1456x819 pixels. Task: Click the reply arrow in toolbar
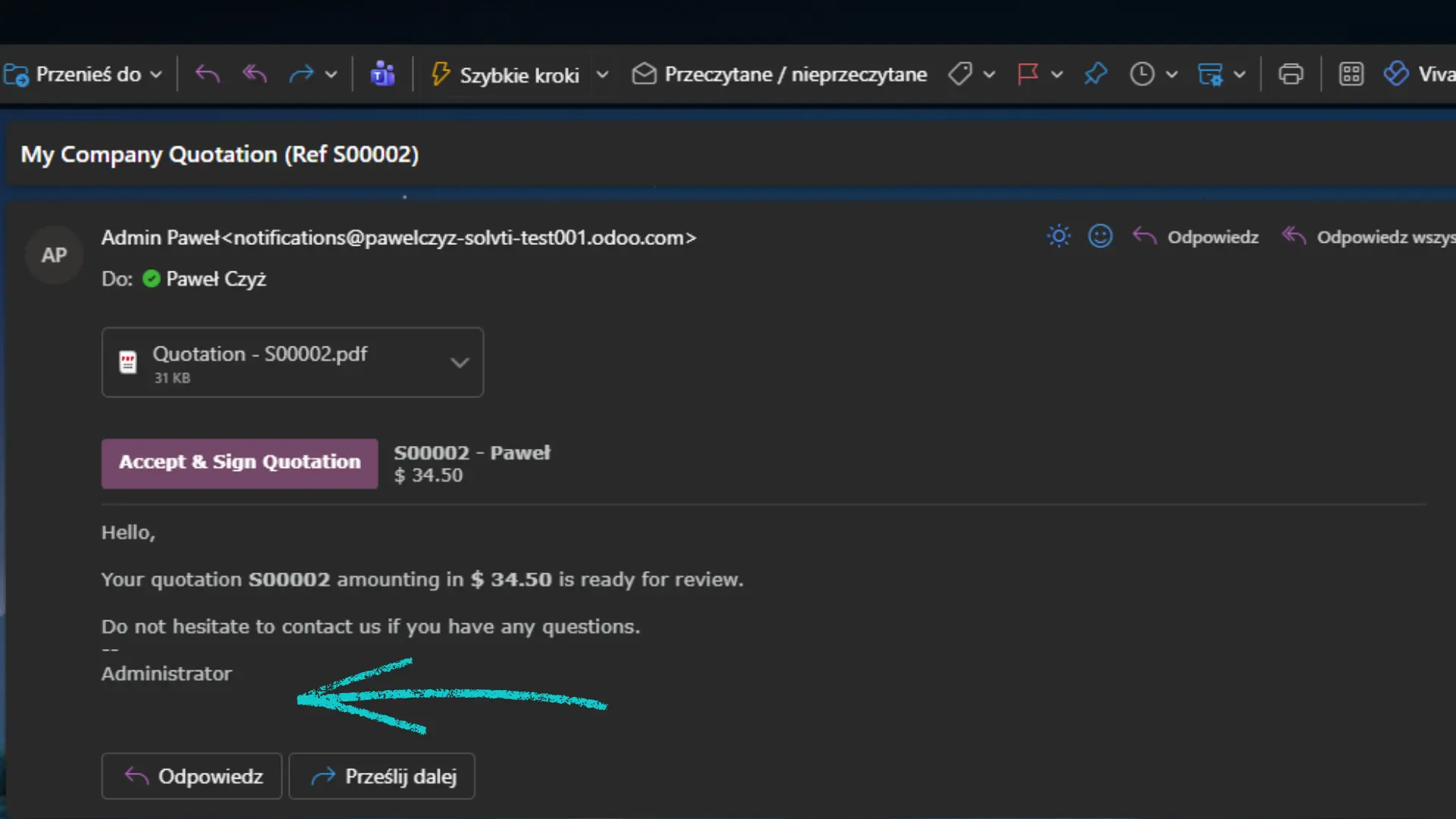pos(207,74)
